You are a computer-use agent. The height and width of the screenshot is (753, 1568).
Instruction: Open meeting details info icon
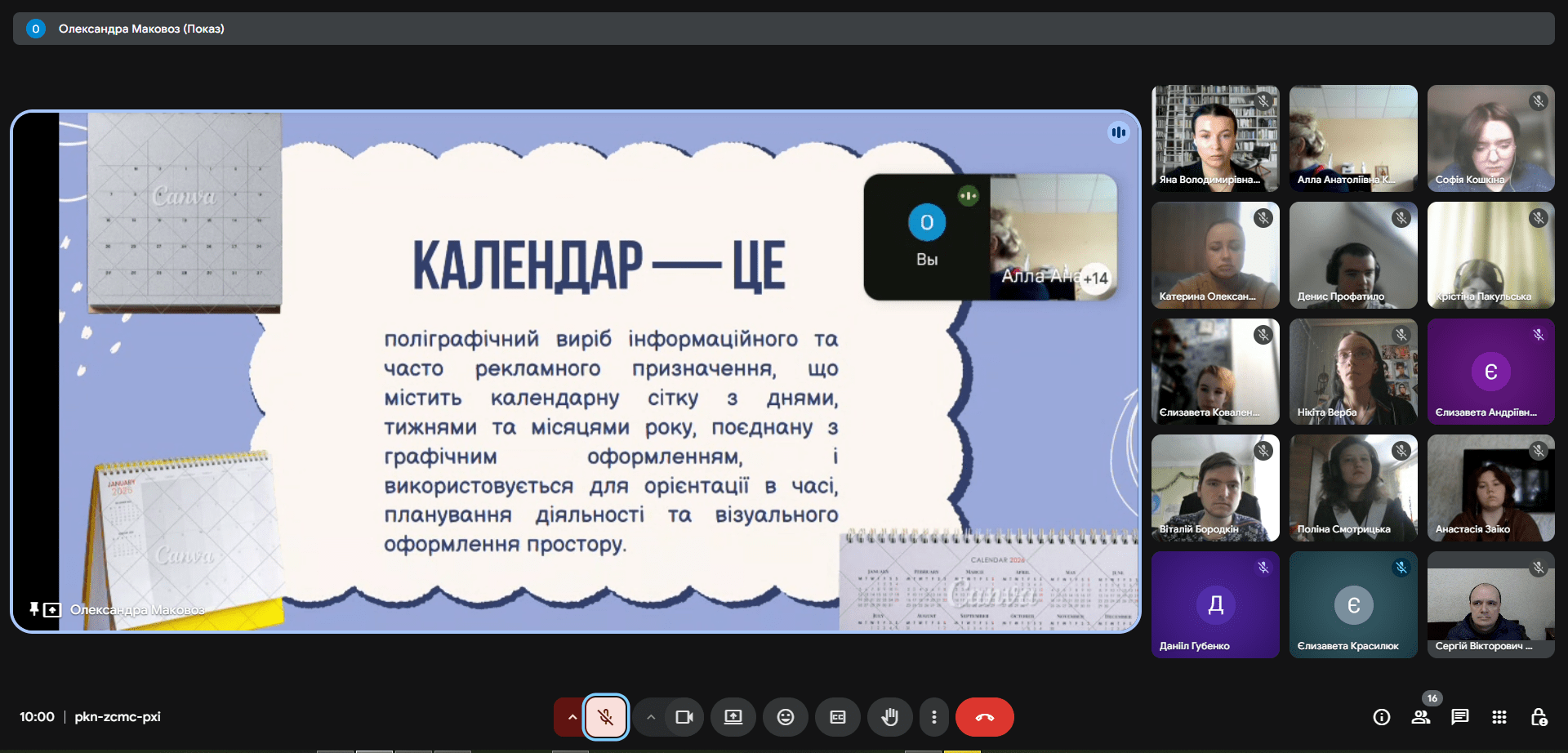click(x=1381, y=717)
